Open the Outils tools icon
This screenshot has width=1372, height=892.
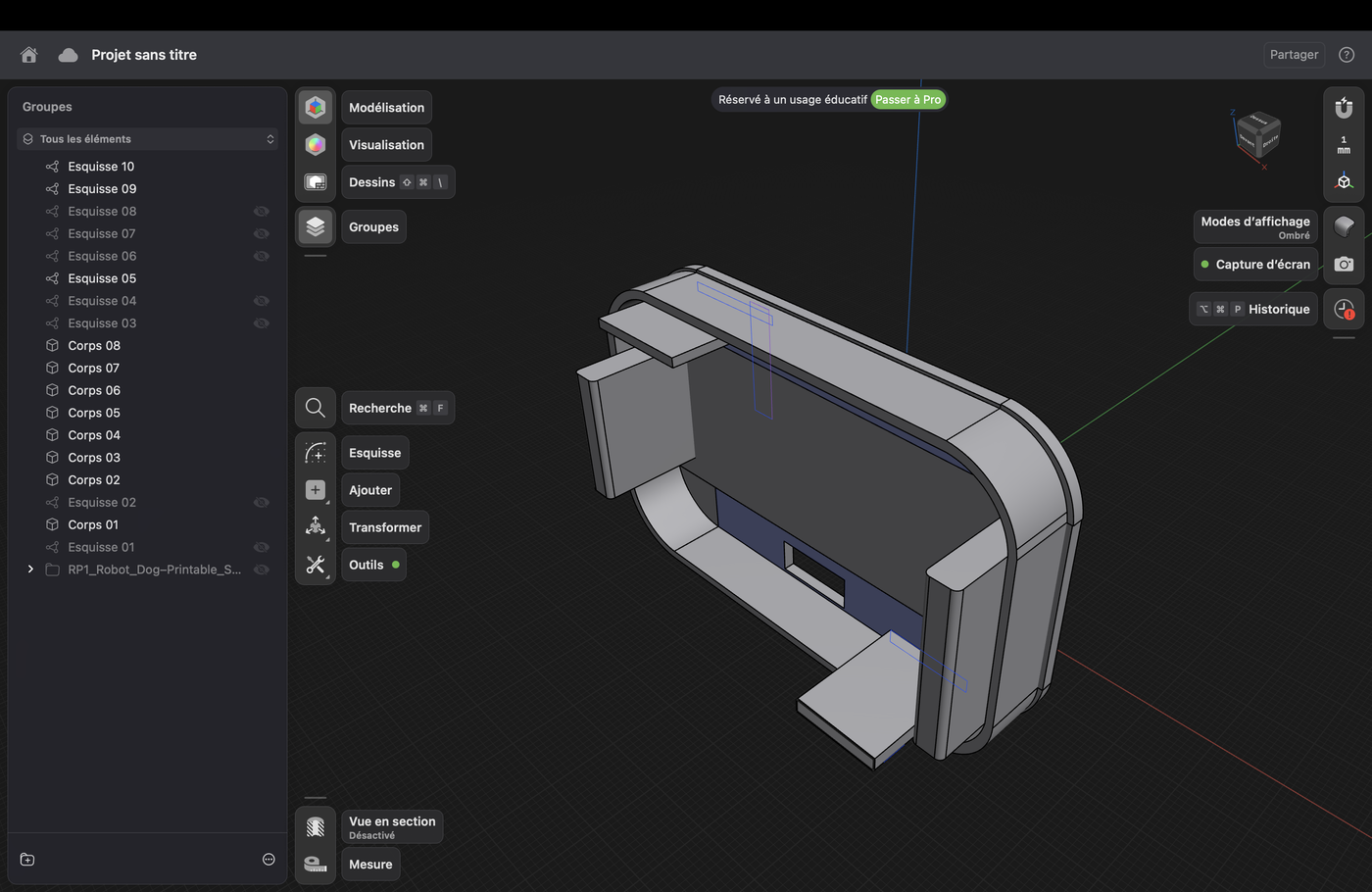point(316,565)
